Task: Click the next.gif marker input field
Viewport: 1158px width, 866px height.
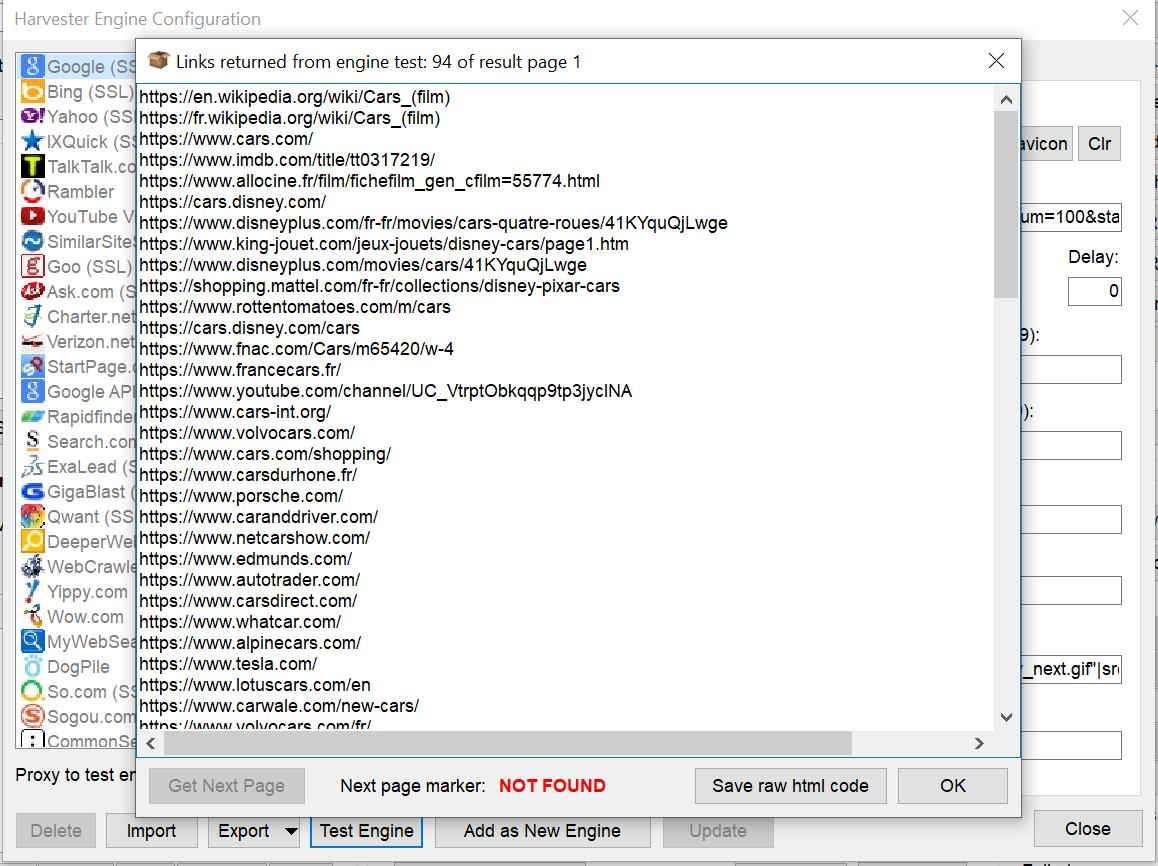Action: point(1072,669)
